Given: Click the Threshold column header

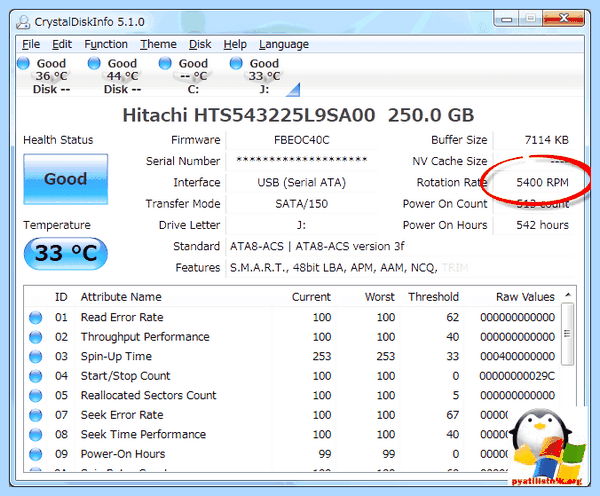Looking at the screenshot, I should (433, 297).
